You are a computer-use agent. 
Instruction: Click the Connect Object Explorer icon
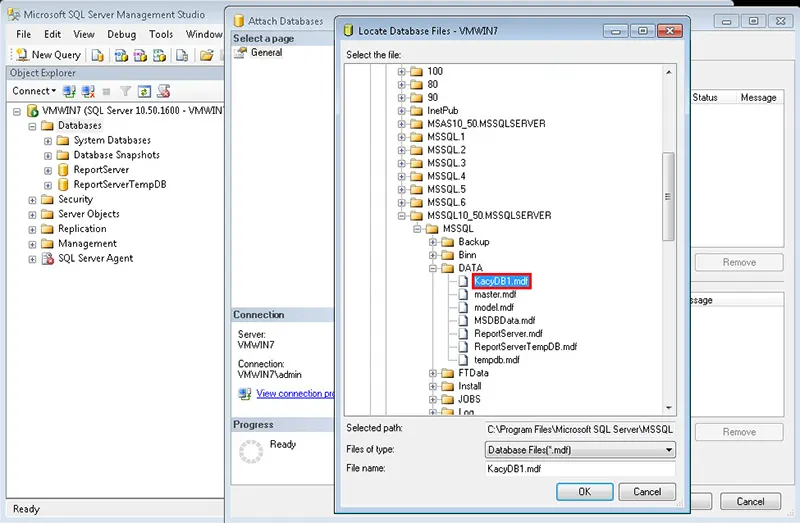(x=69, y=91)
